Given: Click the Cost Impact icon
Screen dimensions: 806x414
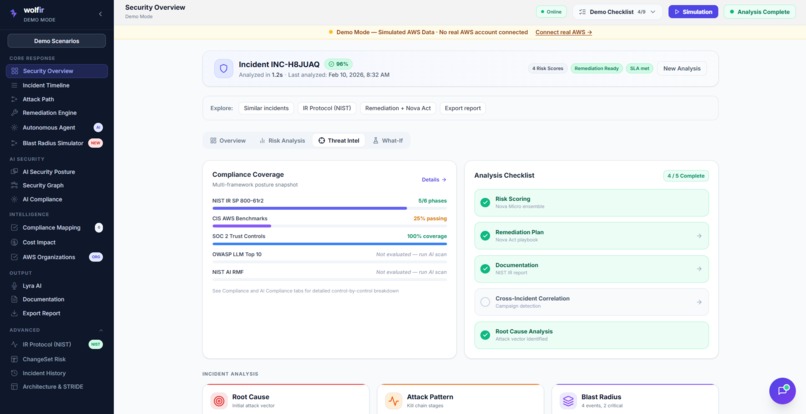Looking at the screenshot, I should pyautogui.click(x=14, y=242).
